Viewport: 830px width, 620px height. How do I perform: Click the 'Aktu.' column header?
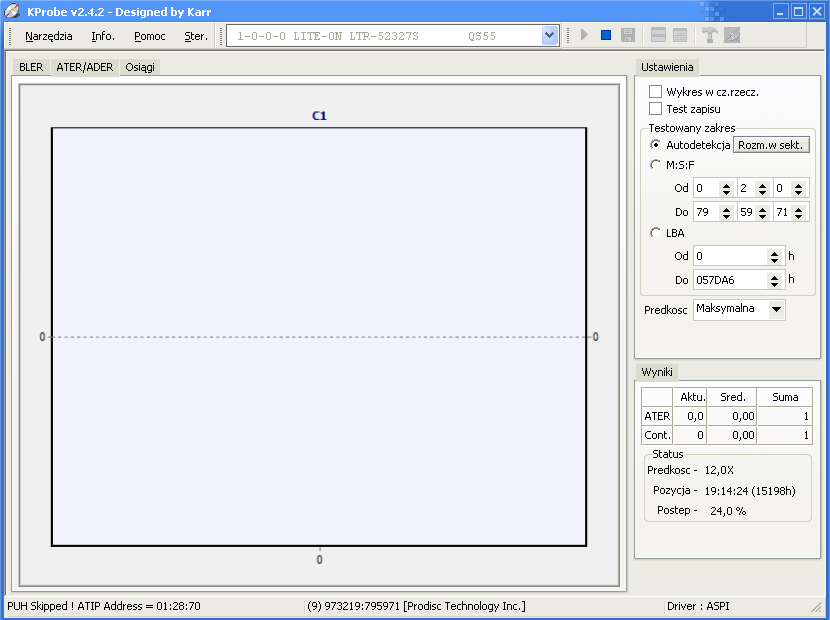click(690, 397)
